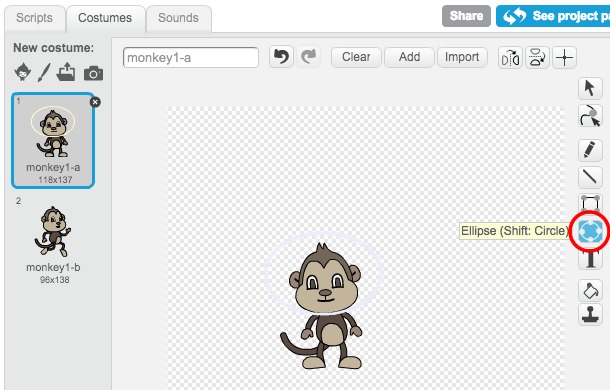Activate the Text tool

coord(590,258)
